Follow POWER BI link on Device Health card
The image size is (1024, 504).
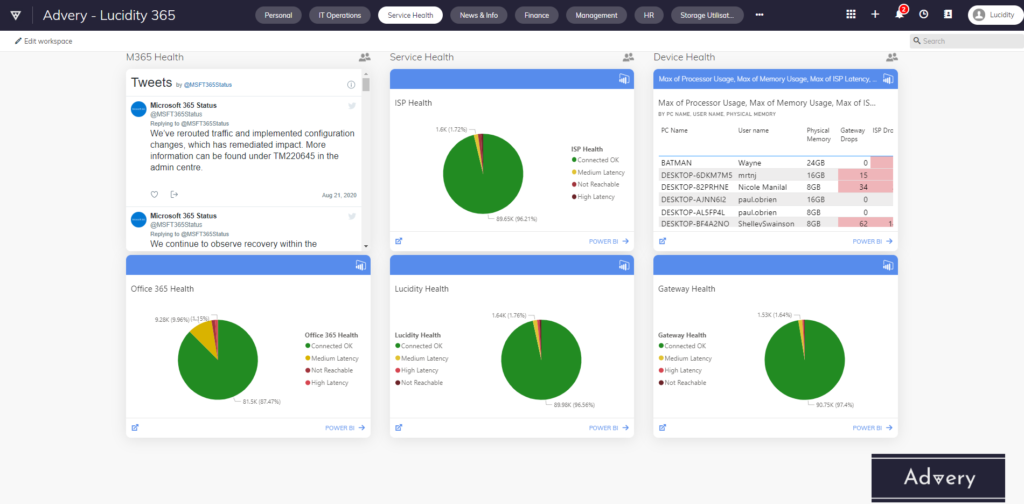[x=872, y=242]
